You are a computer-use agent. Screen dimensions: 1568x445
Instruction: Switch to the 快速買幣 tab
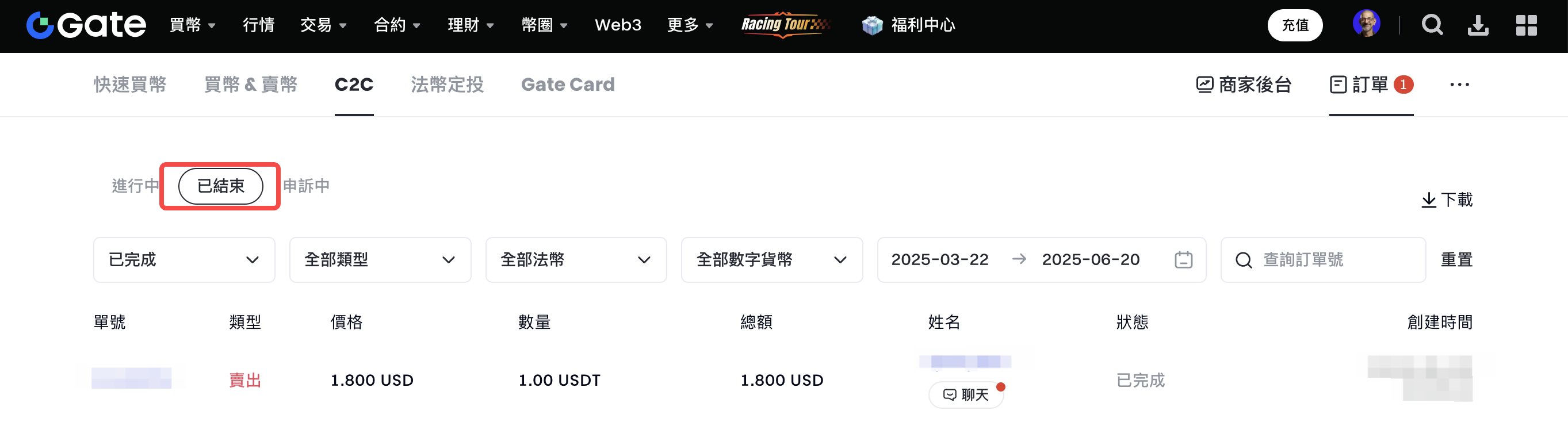(x=129, y=85)
